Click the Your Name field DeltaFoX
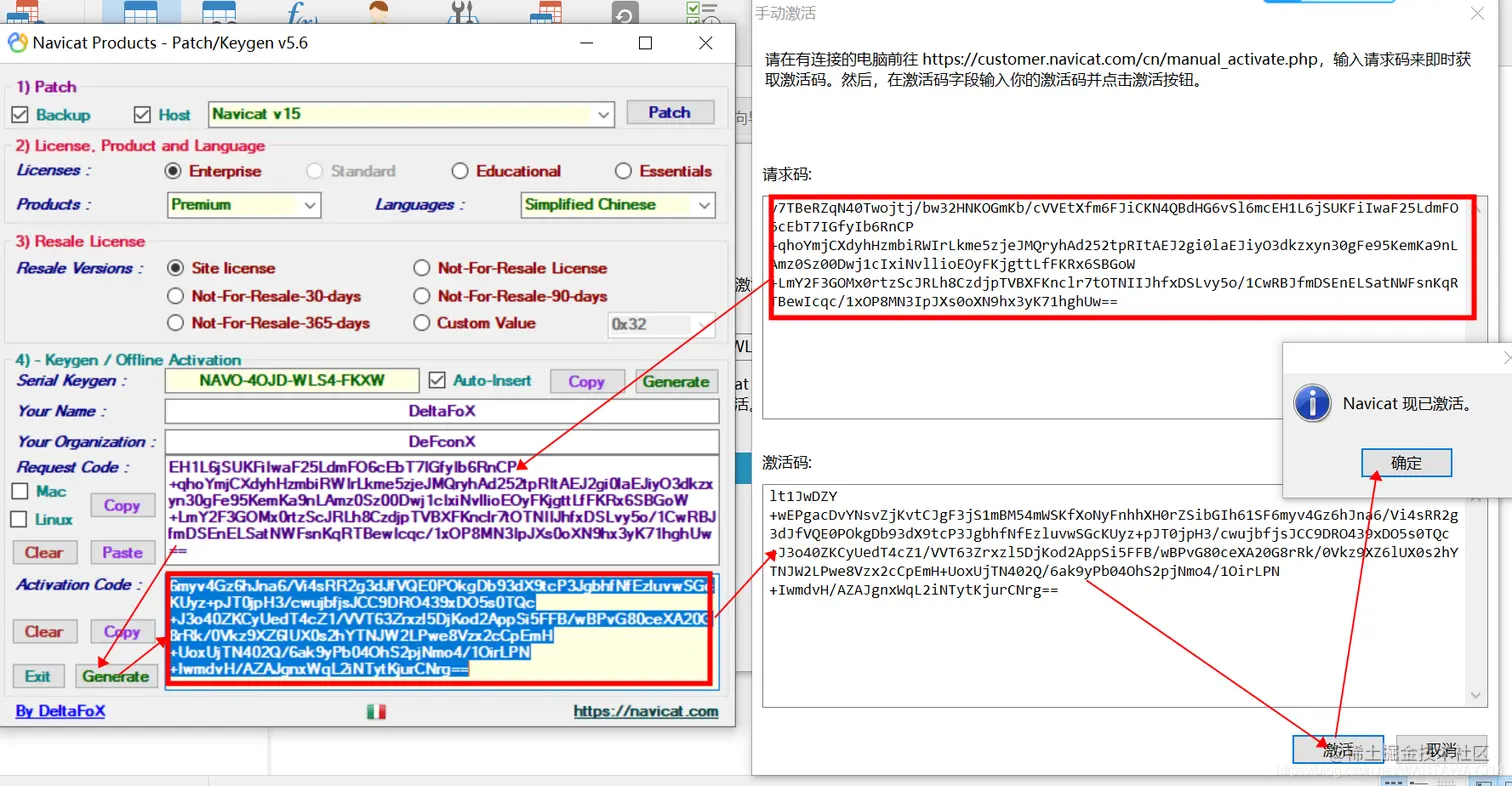The height and width of the screenshot is (786, 1512). pyautogui.click(x=442, y=411)
